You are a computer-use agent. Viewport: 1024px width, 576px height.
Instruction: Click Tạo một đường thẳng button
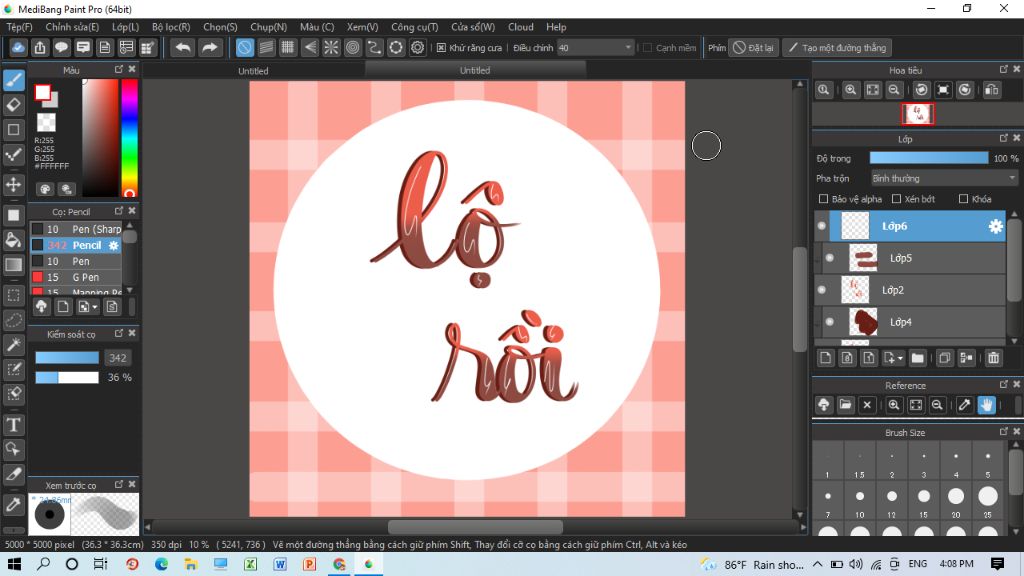point(837,48)
